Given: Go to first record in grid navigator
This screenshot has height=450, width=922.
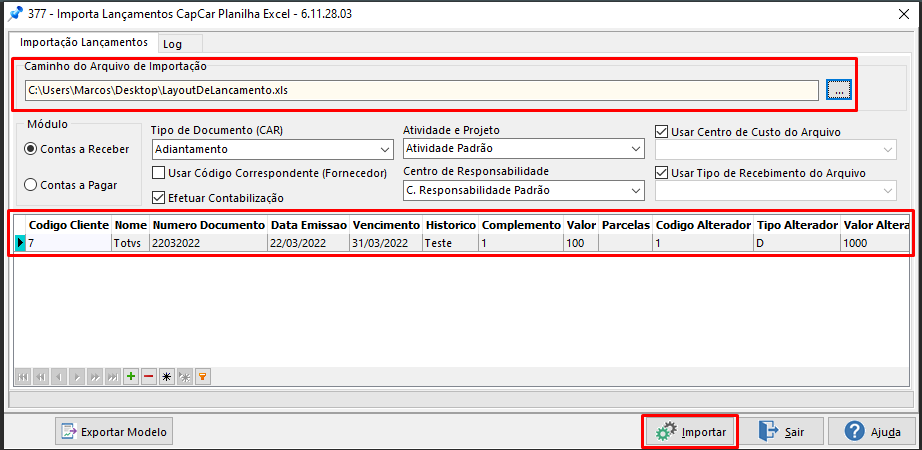Looking at the screenshot, I should [23, 377].
